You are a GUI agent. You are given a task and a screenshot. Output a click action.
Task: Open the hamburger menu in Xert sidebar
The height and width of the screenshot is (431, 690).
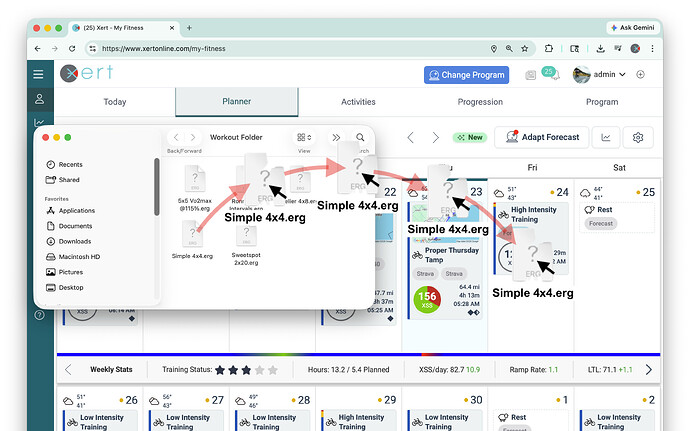point(38,74)
